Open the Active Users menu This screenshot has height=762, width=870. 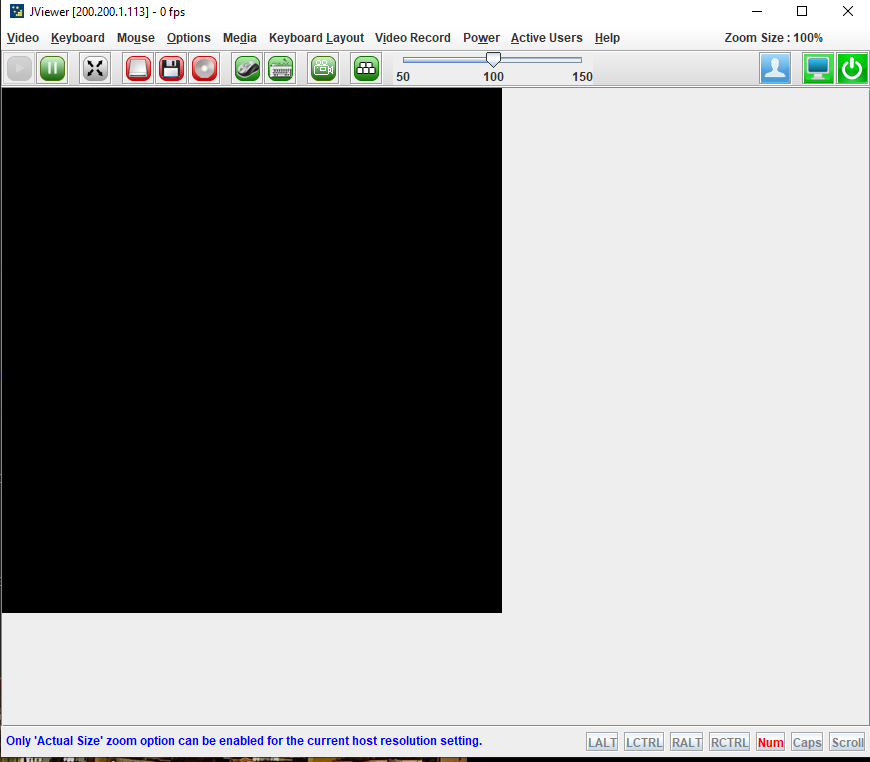(x=547, y=38)
